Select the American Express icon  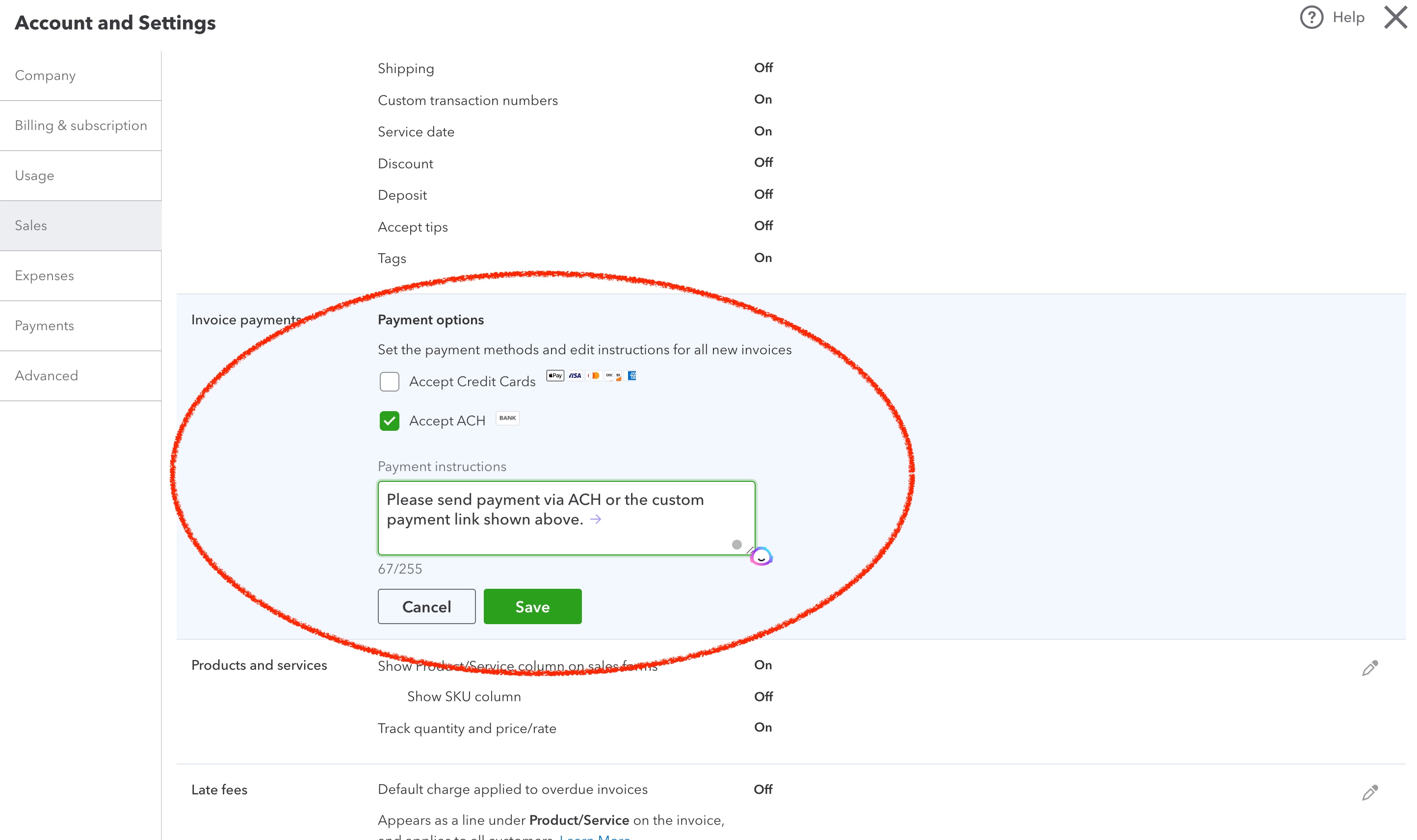[x=633, y=376]
